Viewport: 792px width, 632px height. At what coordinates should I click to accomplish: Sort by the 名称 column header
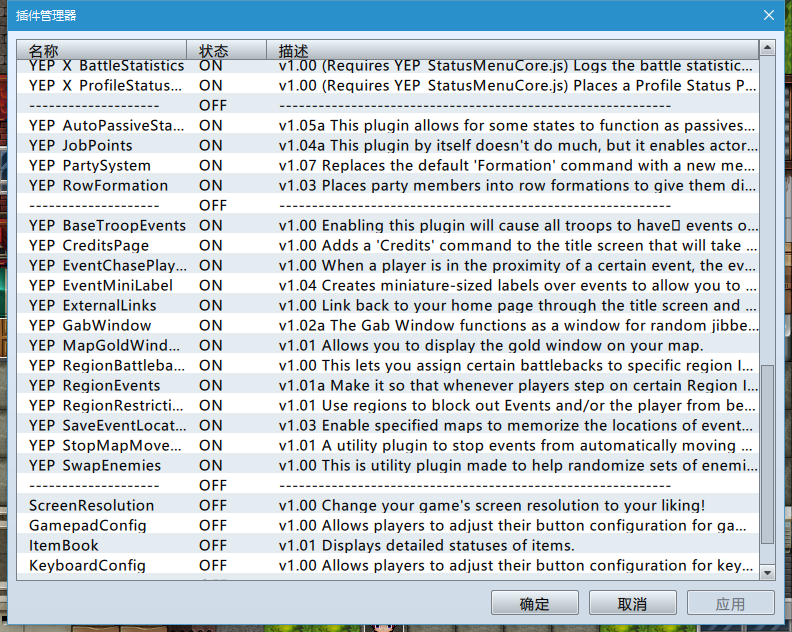pyautogui.click(x=102, y=51)
